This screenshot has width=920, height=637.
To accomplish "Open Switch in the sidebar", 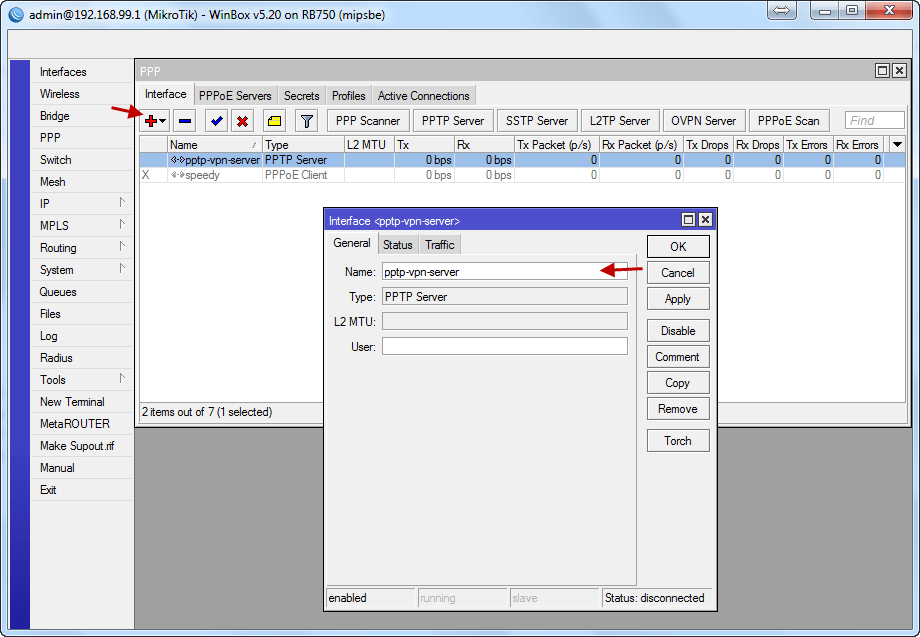I will point(81,160).
